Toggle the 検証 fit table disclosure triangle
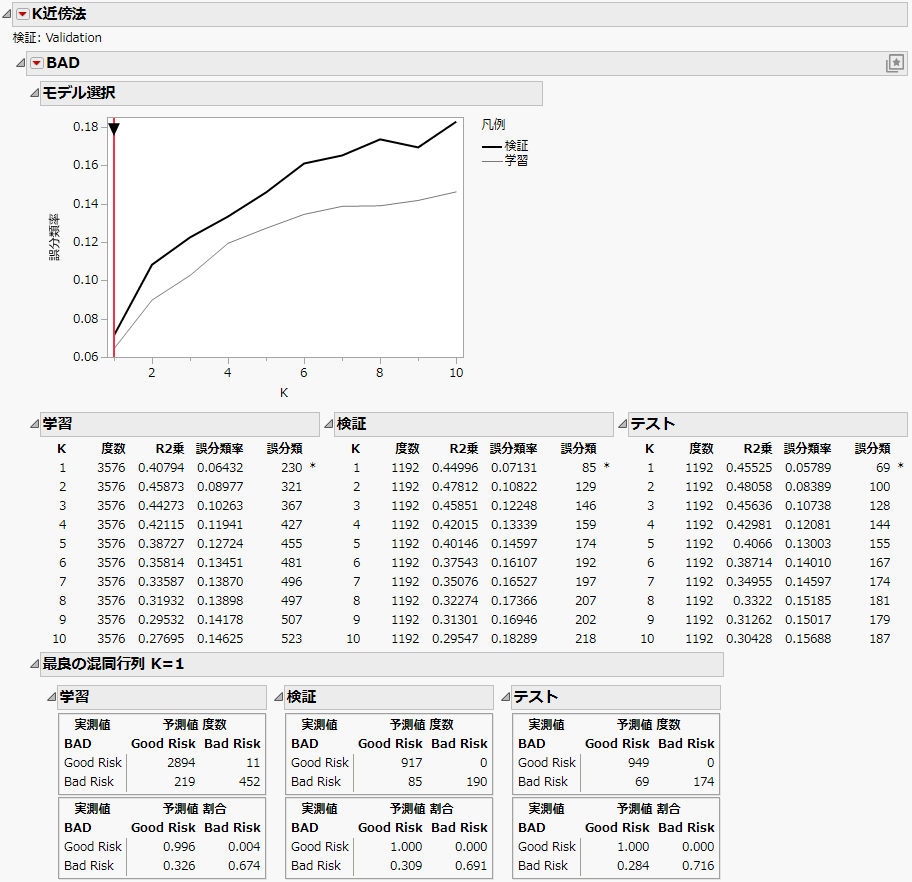Viewport: 912px width, 882px height. tap(328, 425)
